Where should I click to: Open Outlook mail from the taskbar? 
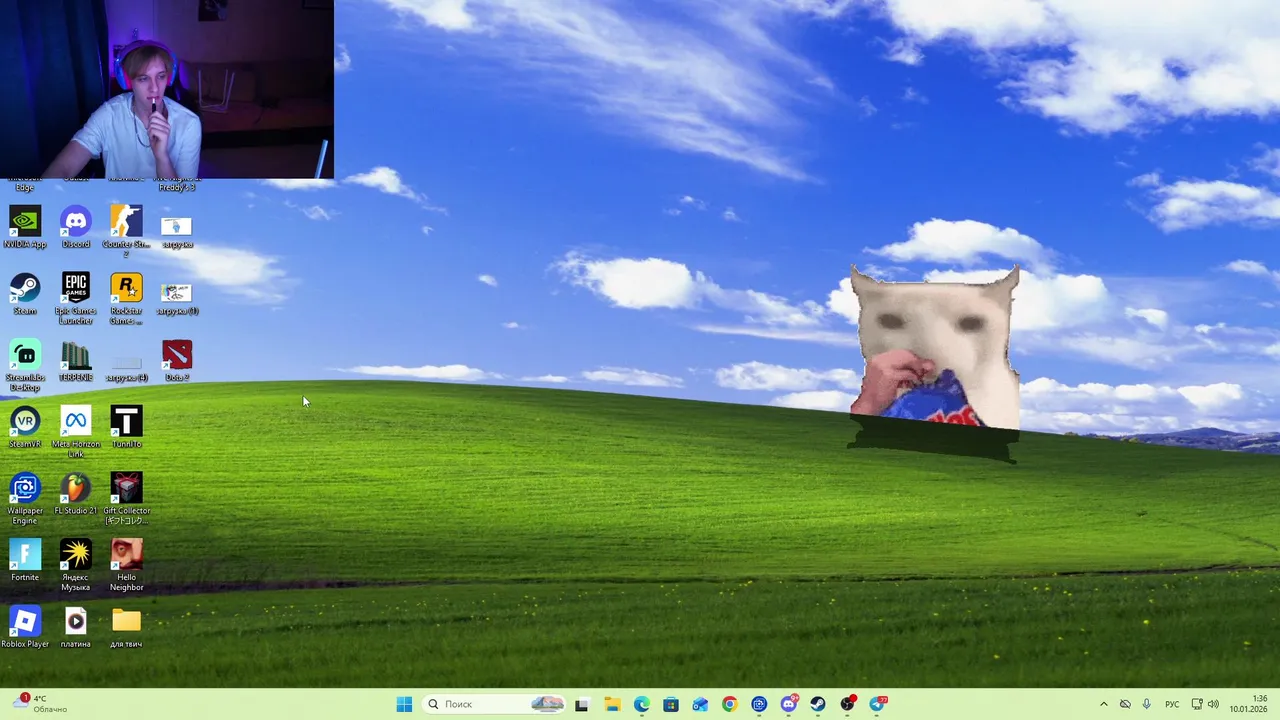pos(700,704)
